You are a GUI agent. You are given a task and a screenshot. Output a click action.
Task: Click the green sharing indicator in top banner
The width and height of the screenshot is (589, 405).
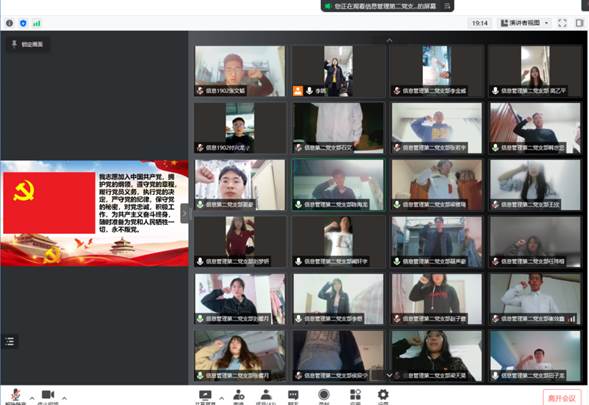click(328, 6)
